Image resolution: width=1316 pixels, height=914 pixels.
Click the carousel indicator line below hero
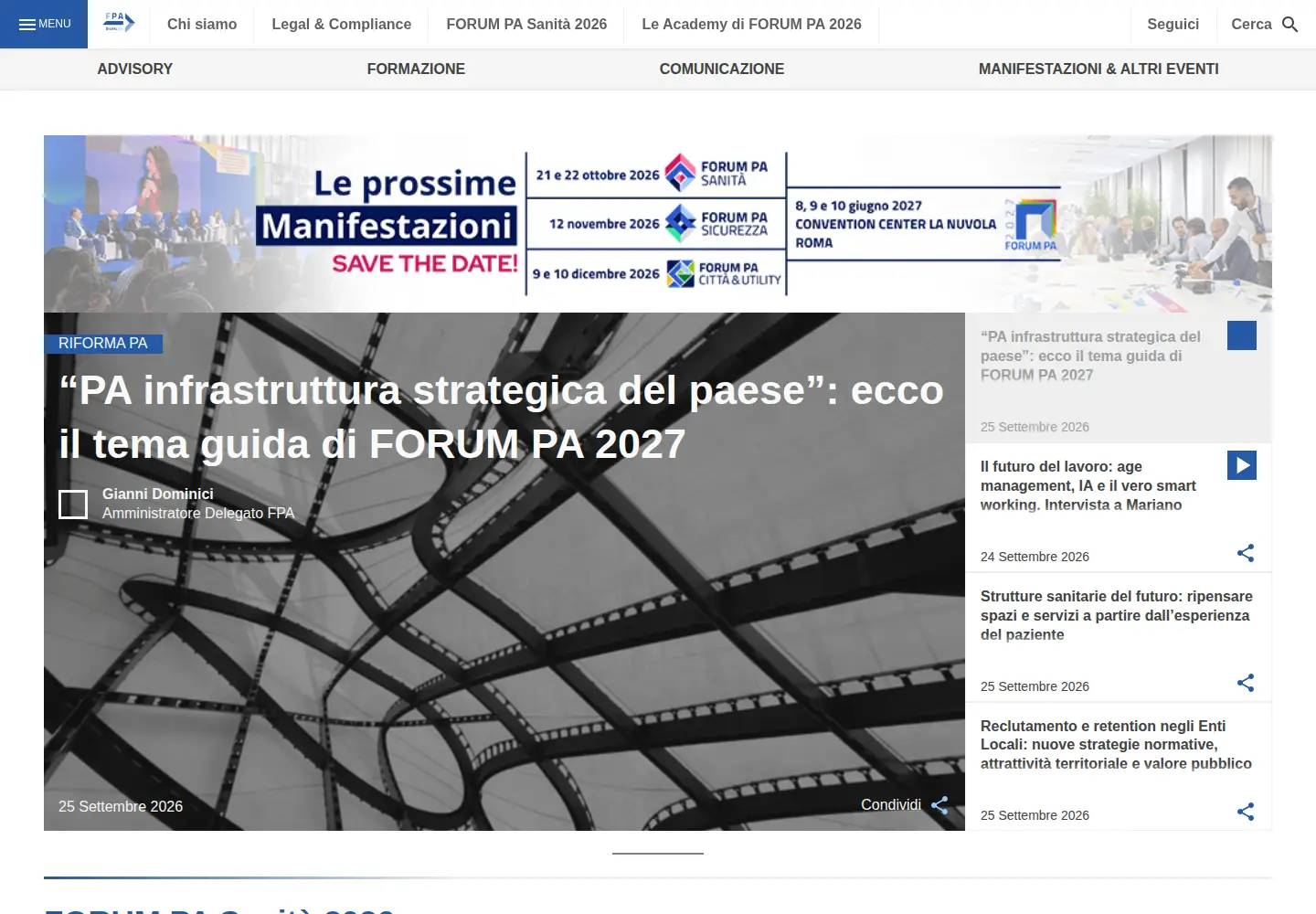tap(658, 854)
